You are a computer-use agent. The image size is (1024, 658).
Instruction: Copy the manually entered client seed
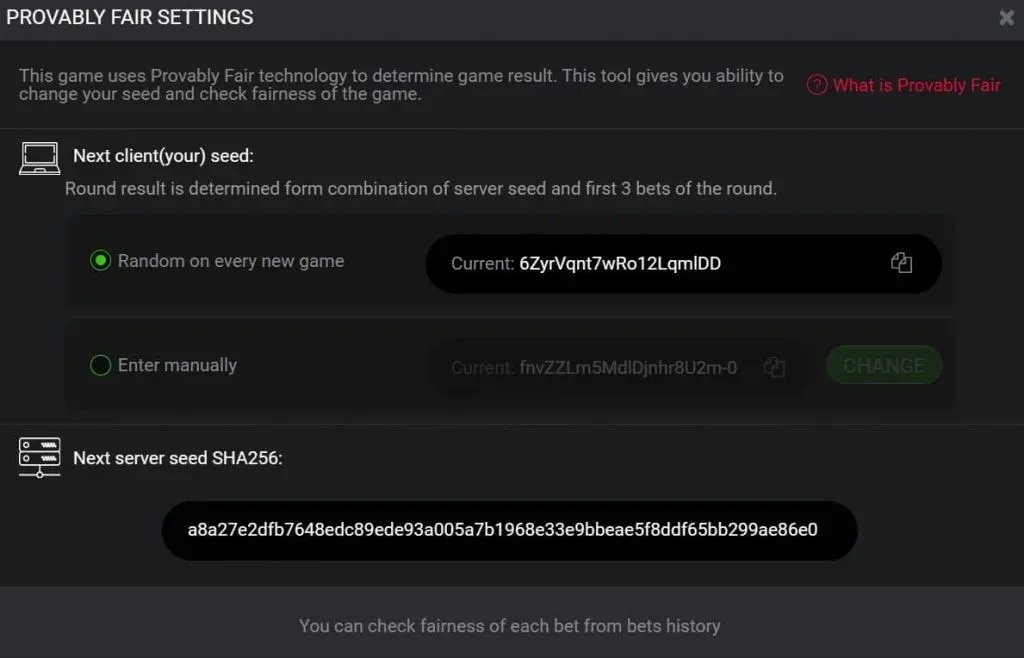[x=773, y=367]
